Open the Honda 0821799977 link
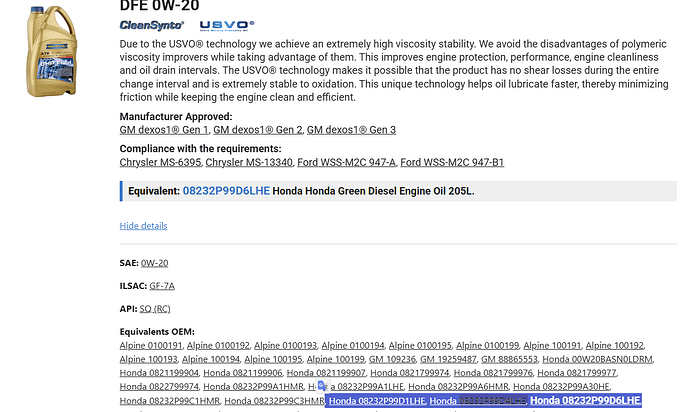Image resolution: width=690 pixels, height=412 pixels. pos(577,373)
